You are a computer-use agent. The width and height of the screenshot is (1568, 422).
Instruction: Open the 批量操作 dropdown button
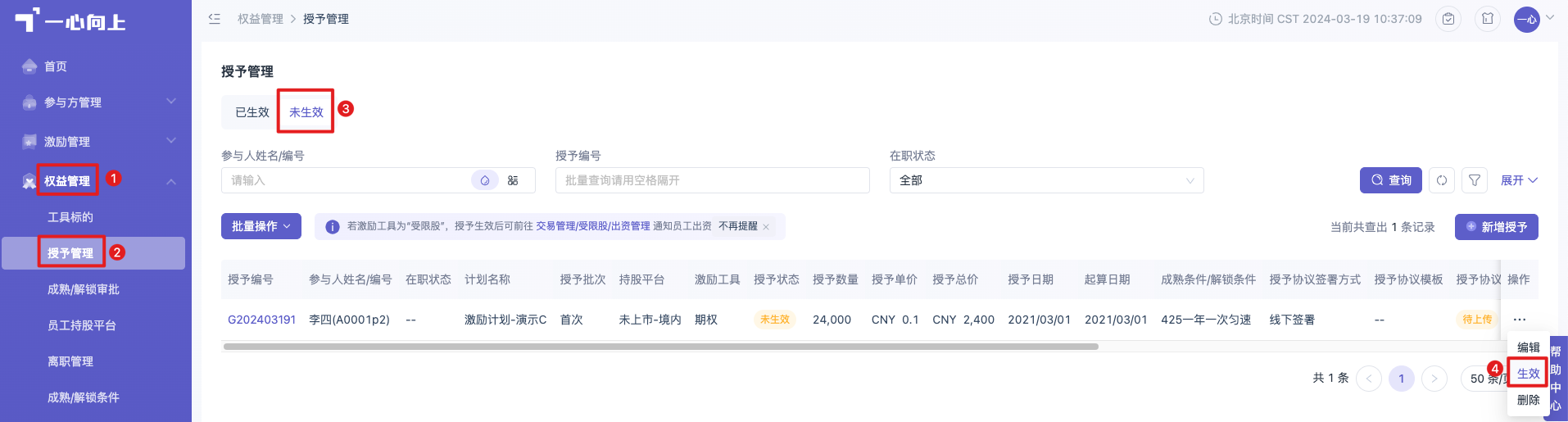[x=261, y=226]
